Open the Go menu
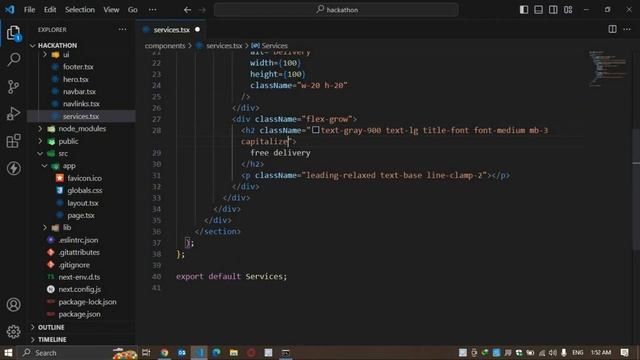 tap(133, 9)
